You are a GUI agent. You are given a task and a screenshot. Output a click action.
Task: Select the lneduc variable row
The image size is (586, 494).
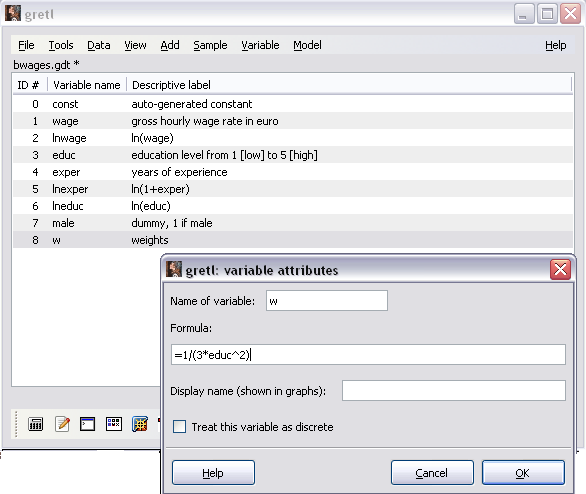[x=293, y=206]
